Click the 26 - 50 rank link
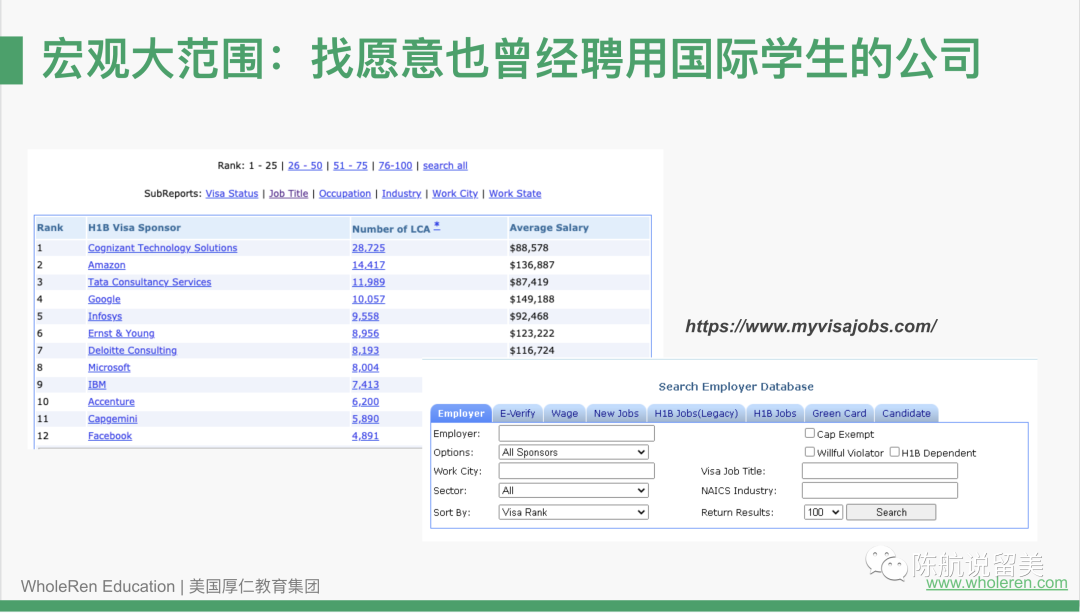This screenshot has width=1080, height=613. point(305,166)
